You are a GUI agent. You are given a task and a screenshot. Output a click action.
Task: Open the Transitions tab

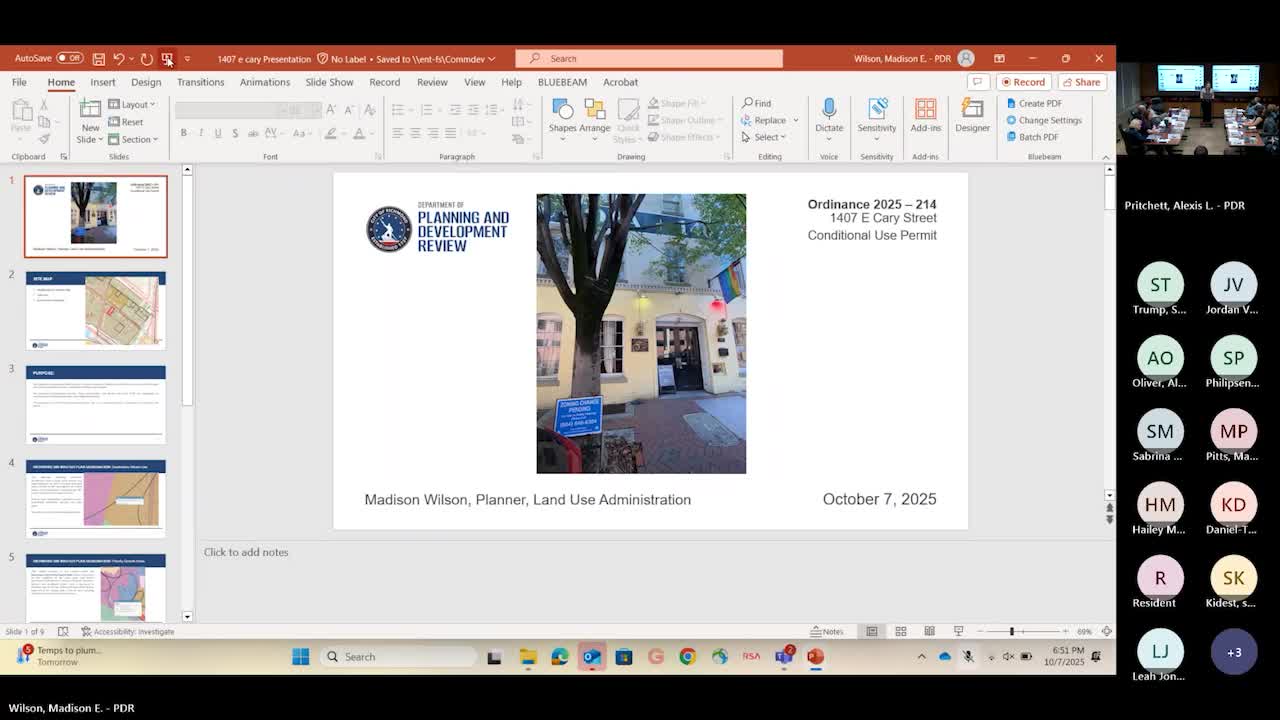tap(200, 82)
